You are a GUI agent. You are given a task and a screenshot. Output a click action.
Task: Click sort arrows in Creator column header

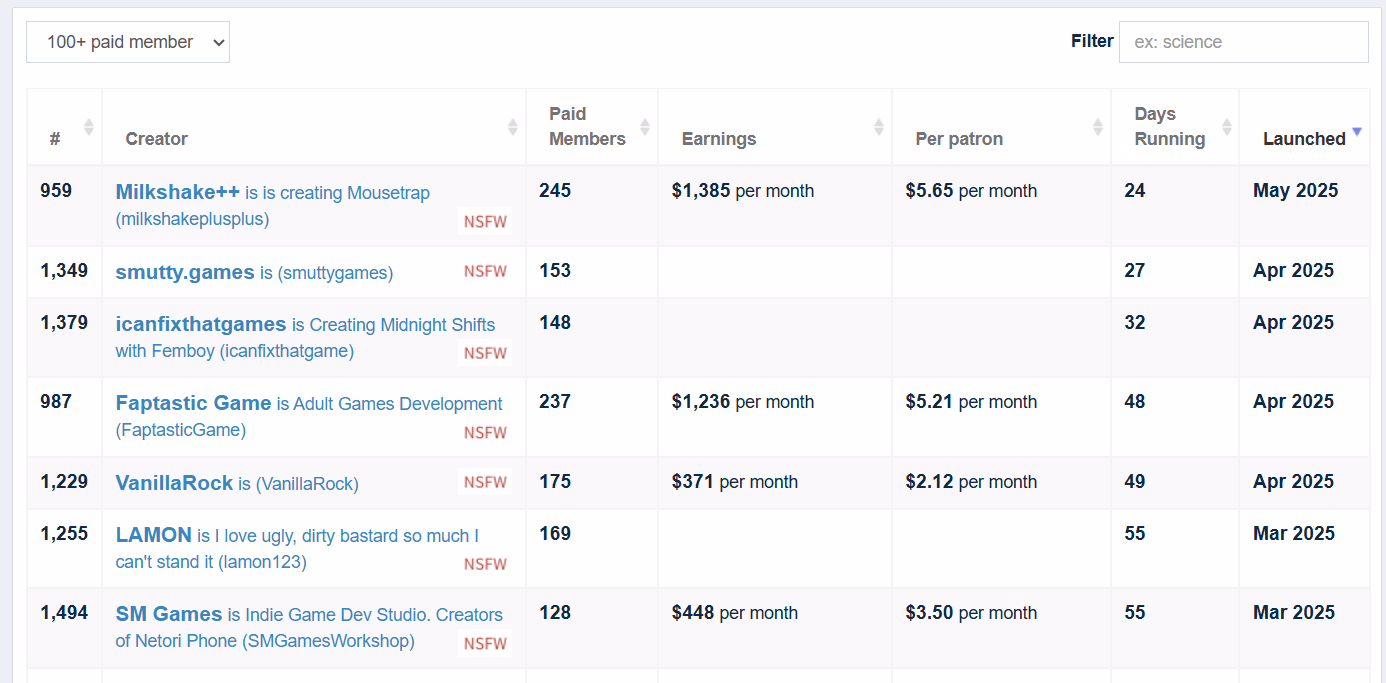[x=513, y=127]
